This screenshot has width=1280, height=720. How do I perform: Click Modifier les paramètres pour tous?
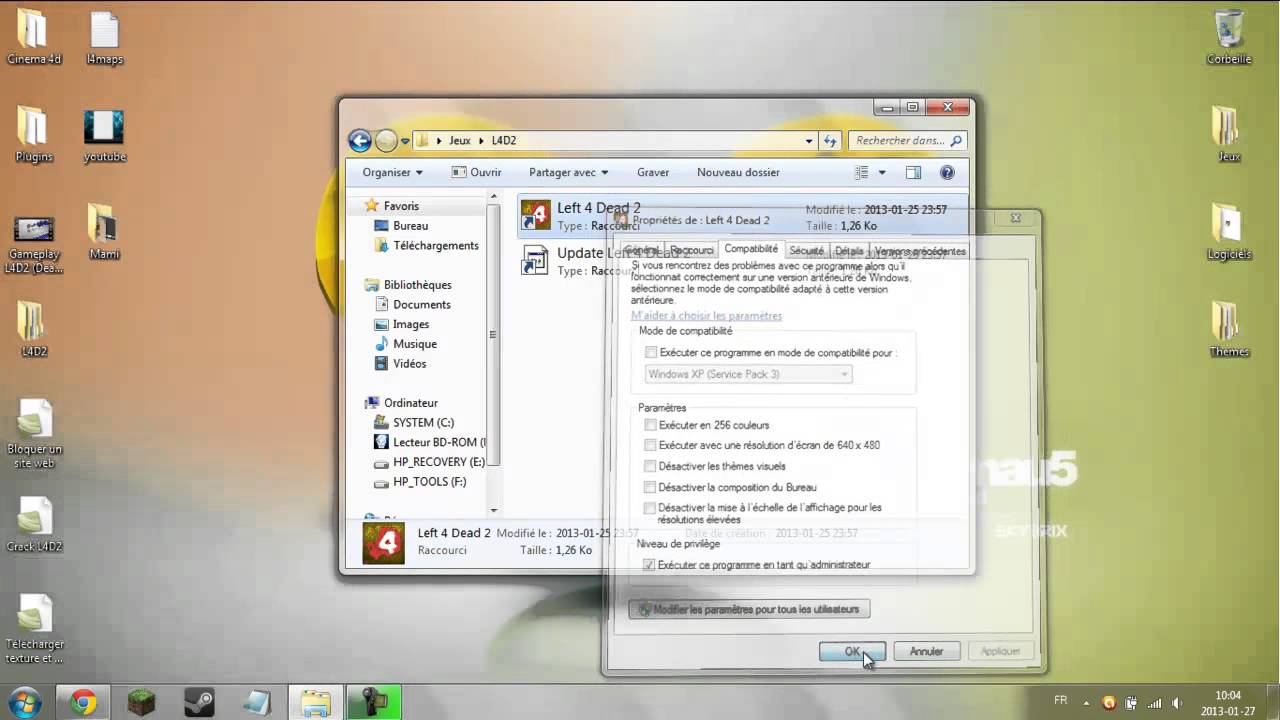(749, 609)
